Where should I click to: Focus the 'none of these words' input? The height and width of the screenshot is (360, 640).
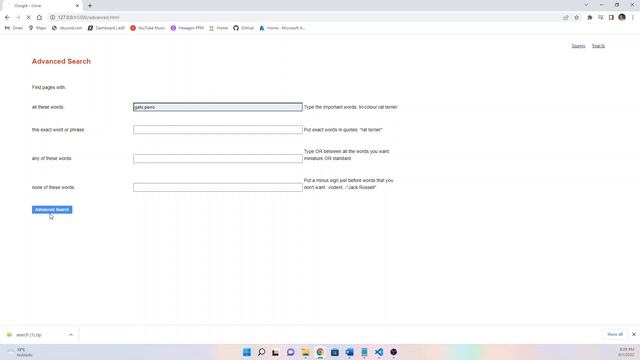click(x=218, y=187)
